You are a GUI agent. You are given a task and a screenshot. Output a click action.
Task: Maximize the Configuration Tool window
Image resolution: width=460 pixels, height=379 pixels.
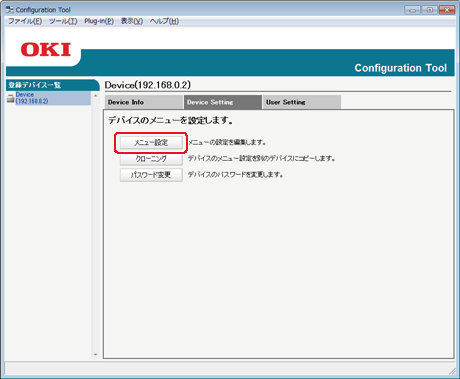tap(430, 10)
